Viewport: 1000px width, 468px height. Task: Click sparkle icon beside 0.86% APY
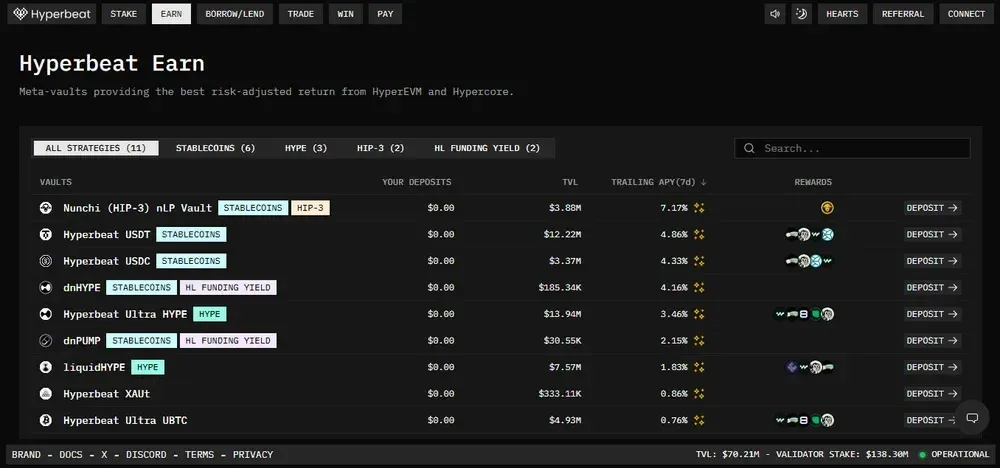(699, 394)
